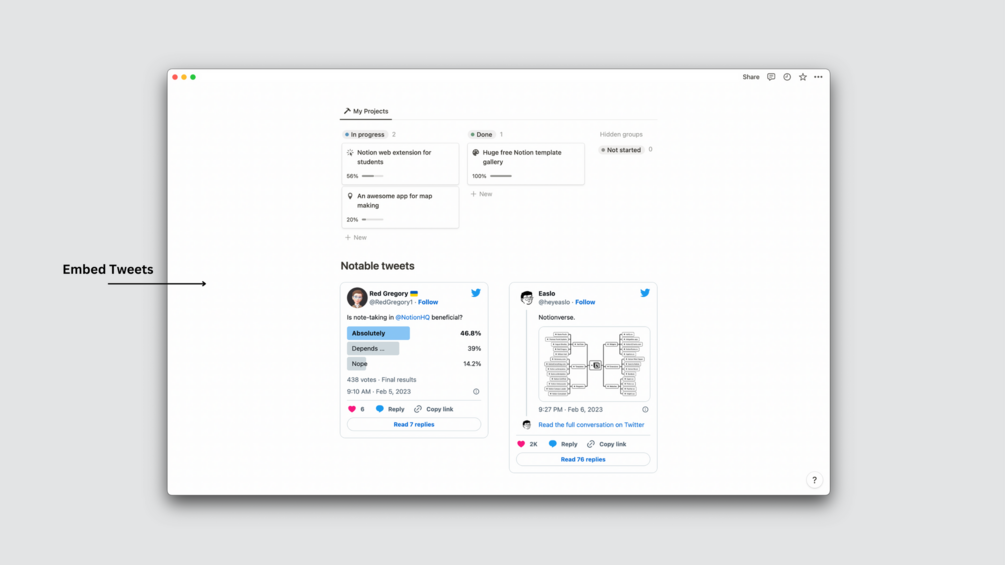1005x565 pixels.
Task: Open page history clock icon
Action: coord(787,77)
